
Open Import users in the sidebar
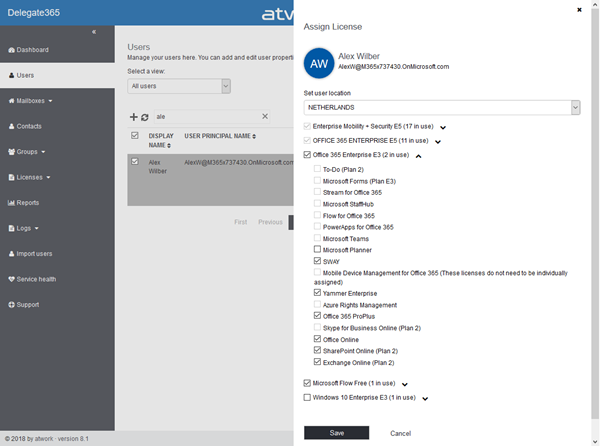(x=31, y=254)
